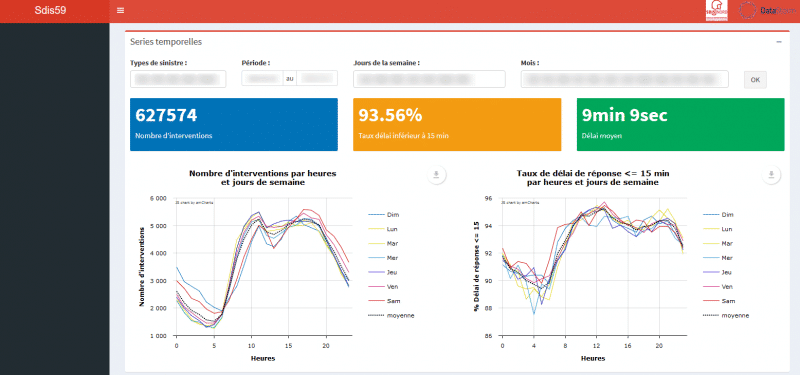Download the response delay rate chart

click(771, 175)
